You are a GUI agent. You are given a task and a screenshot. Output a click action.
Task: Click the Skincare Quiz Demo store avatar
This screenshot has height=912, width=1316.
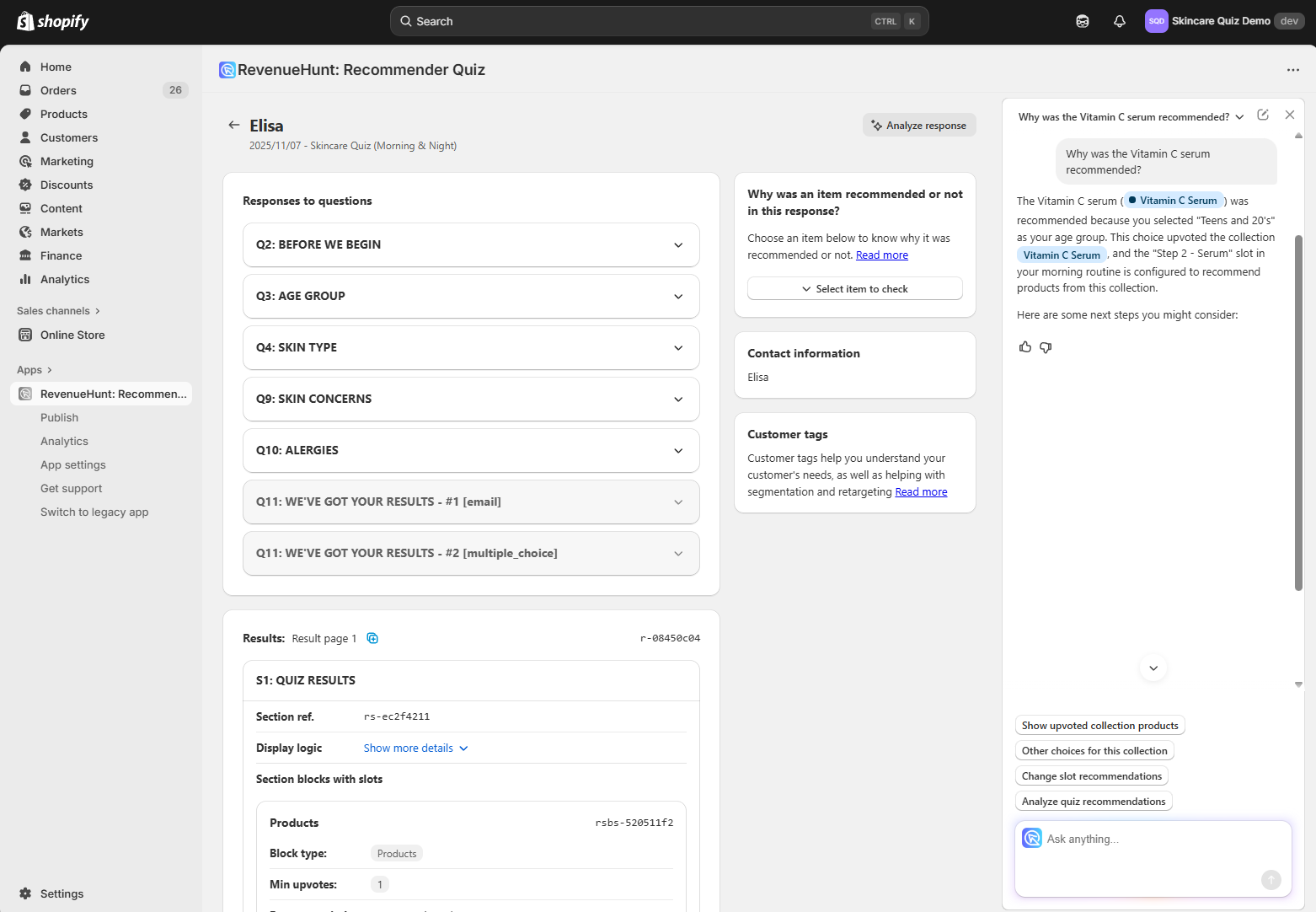(1156, 20)
